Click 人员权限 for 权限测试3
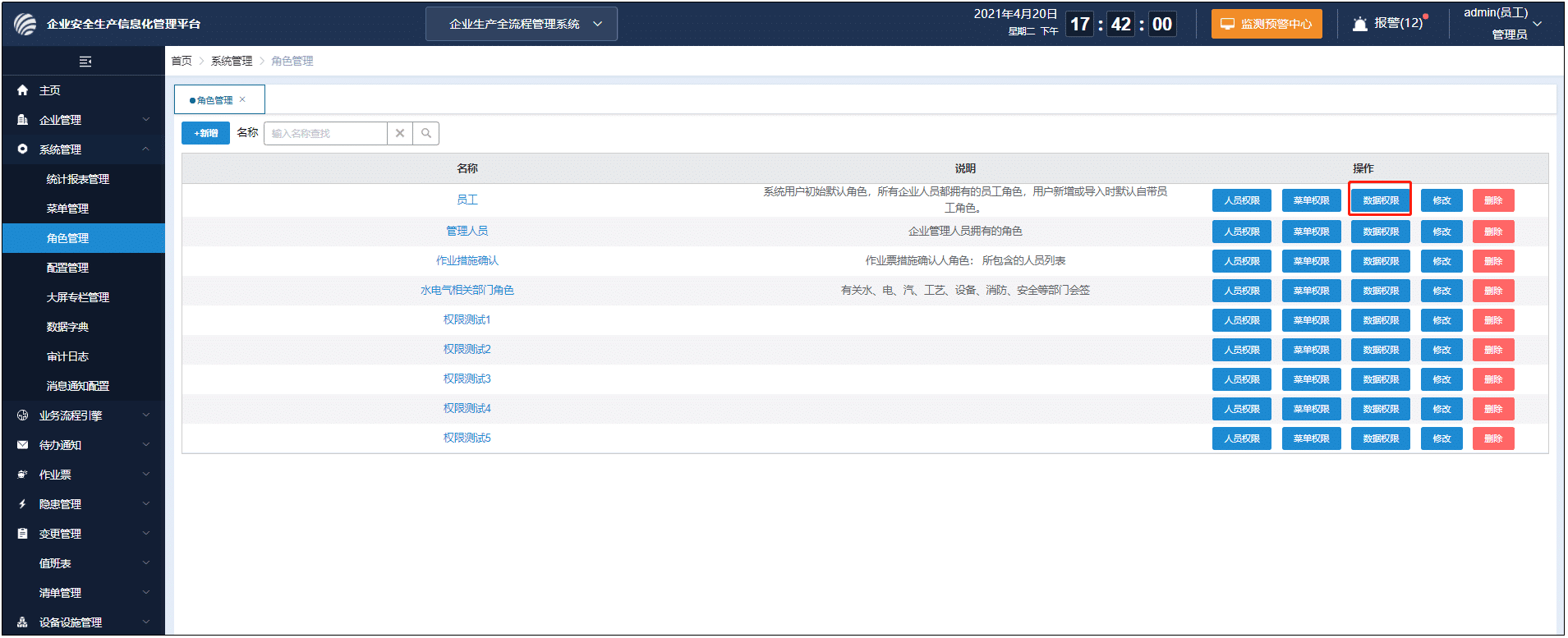The height and width of the screenshot is (638, 1568). click(1242, 379)
